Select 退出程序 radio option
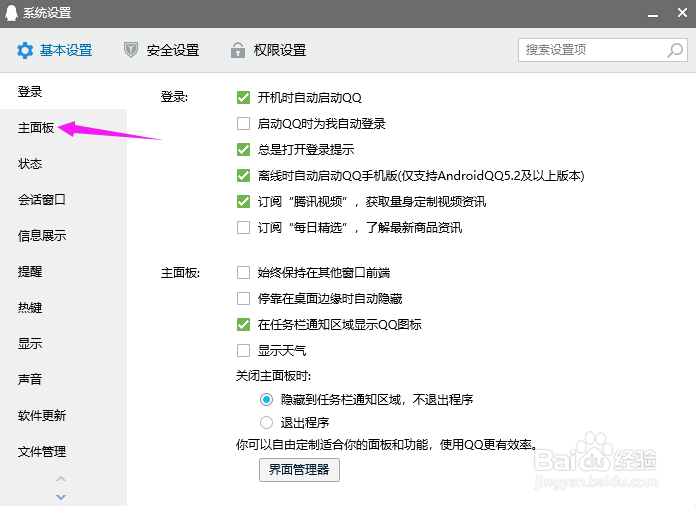 266,422
